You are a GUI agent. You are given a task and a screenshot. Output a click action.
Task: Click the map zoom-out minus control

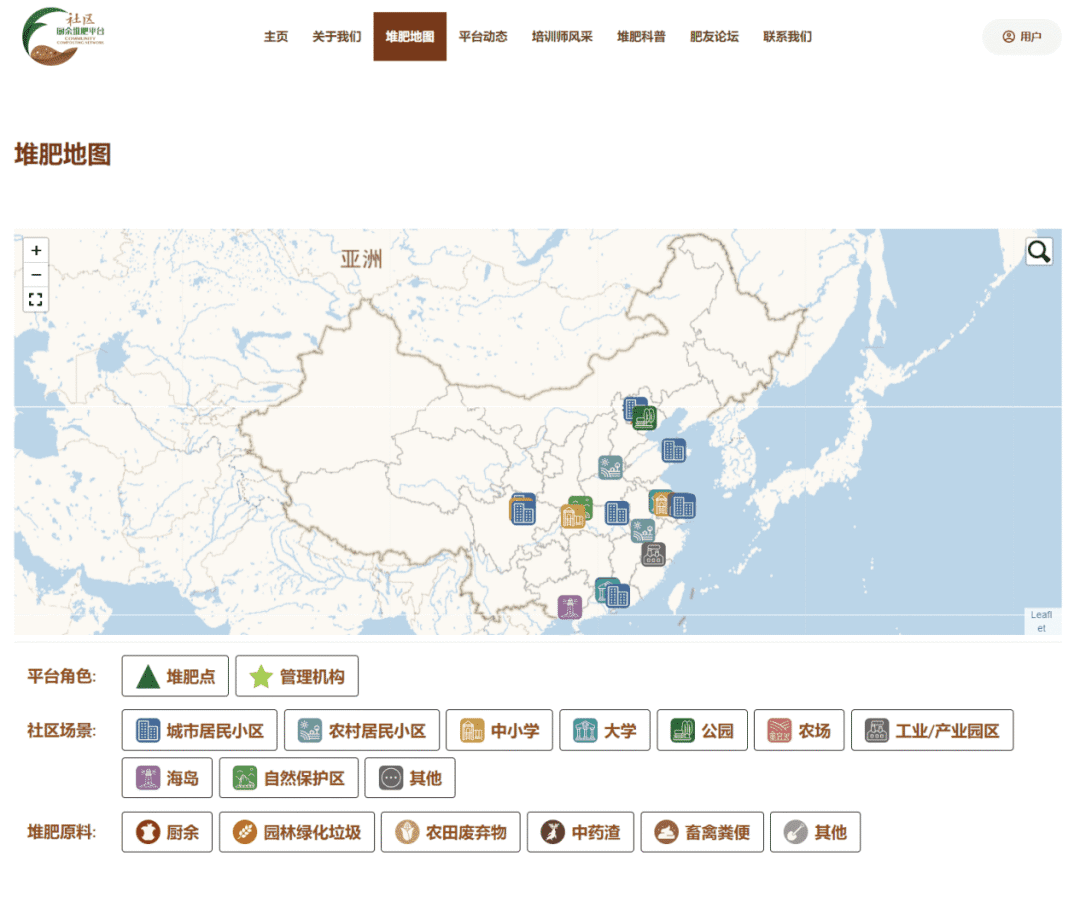[35, 274]
